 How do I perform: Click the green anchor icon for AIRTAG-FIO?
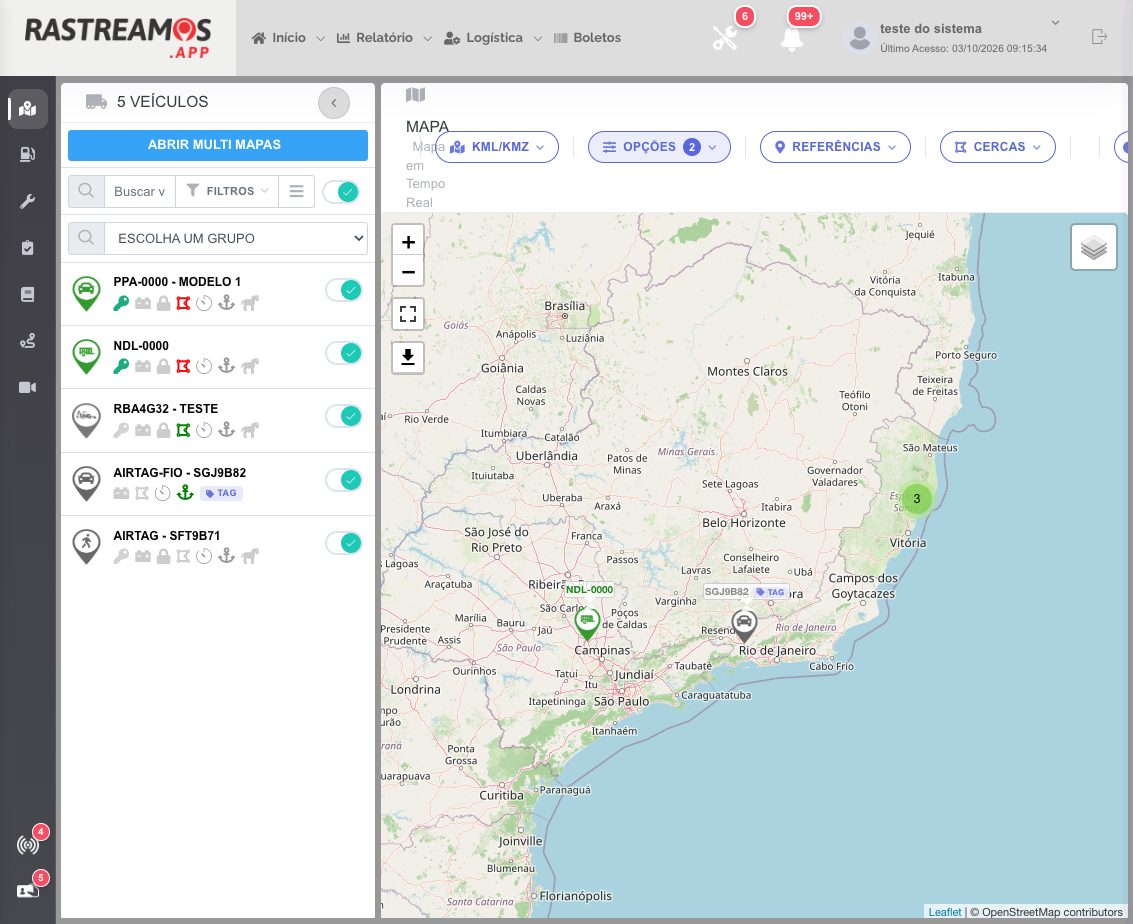click(x=186, y=493)
